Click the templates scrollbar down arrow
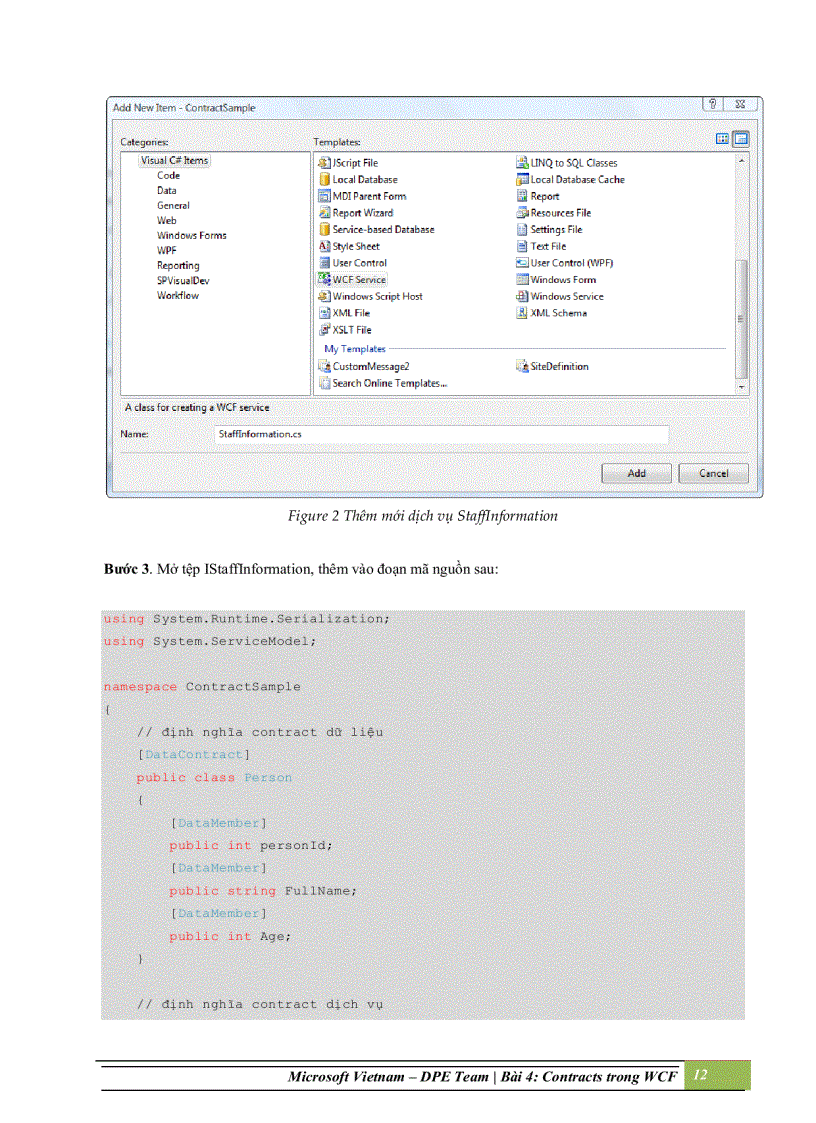 (x=742, y=386)
